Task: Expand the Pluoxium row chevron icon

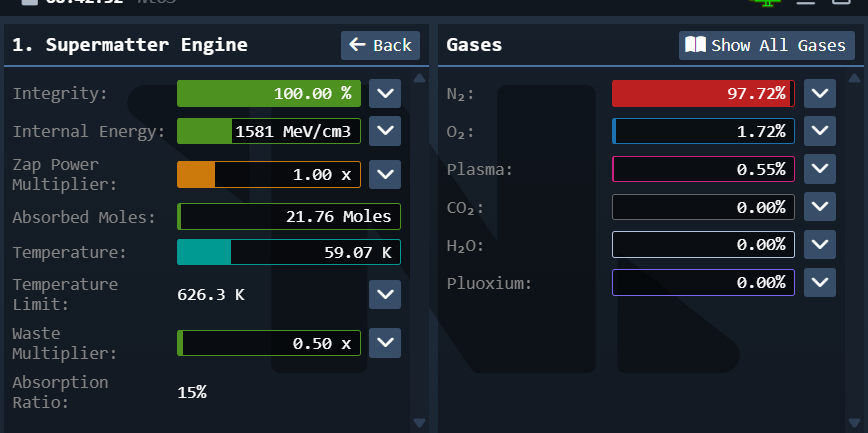Action: pyautogui.click(x=820, y=282)
